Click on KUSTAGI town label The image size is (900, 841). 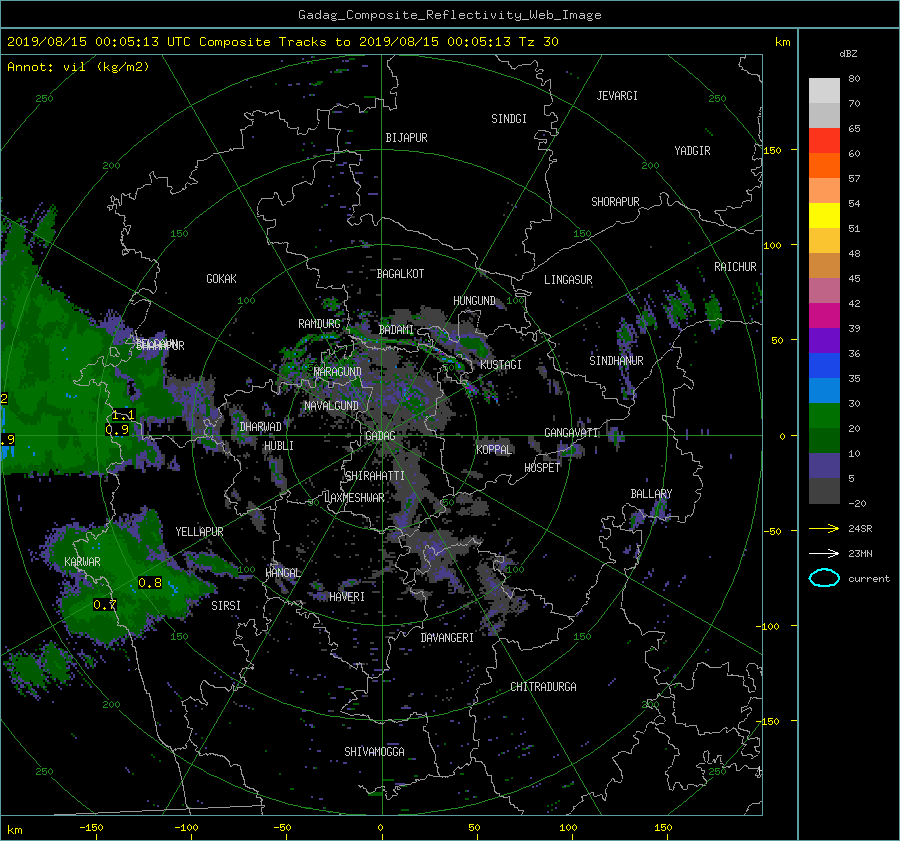[501, 365]
